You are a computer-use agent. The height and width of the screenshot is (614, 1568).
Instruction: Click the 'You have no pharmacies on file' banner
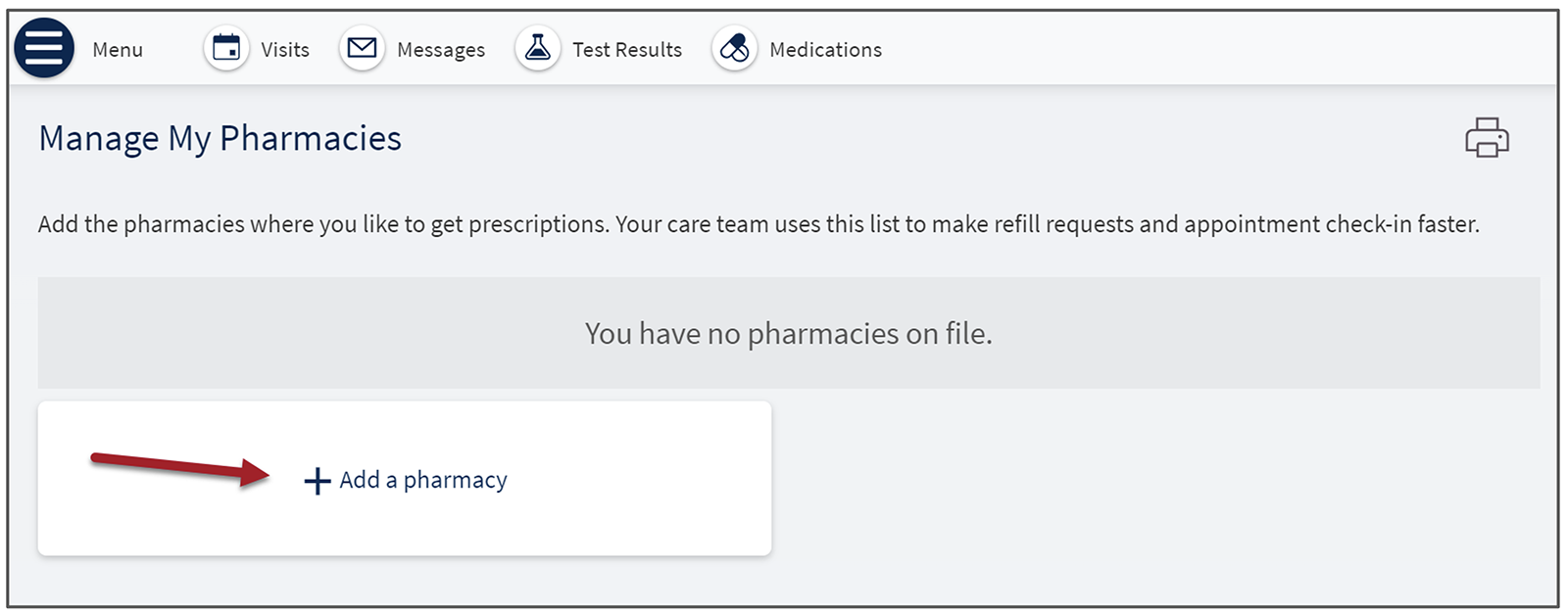[x=788, y=334]
